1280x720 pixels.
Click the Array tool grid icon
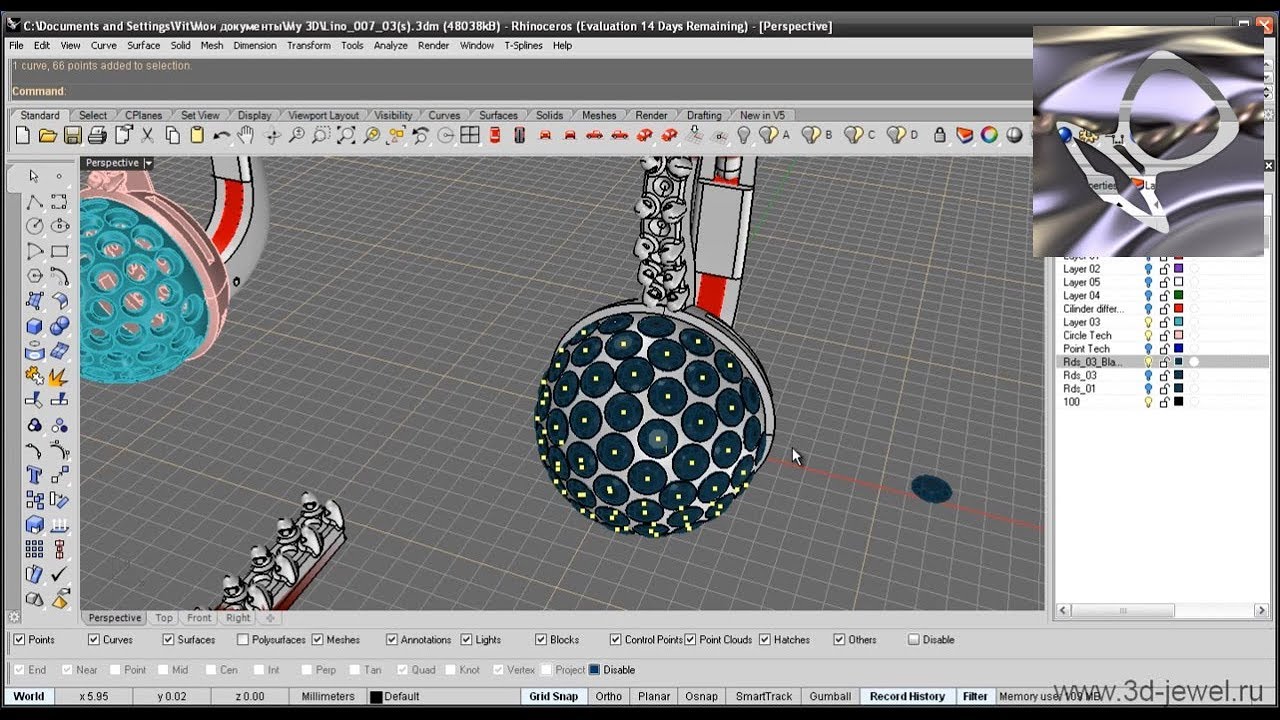[x=35, y=549]
